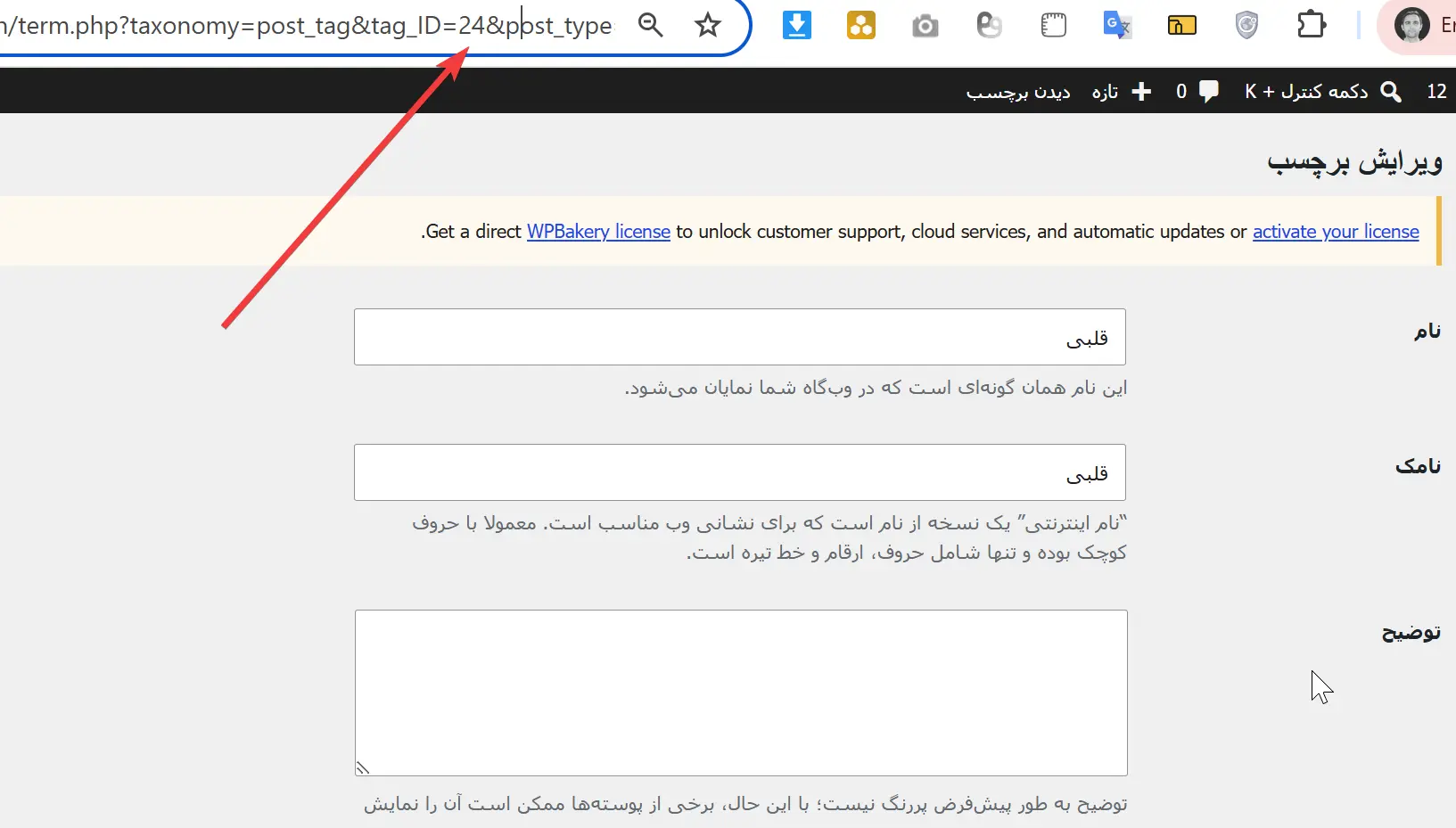1456x828 pixels.
Task: Open the camera screenshot extension
Action: tap(925, 26)
